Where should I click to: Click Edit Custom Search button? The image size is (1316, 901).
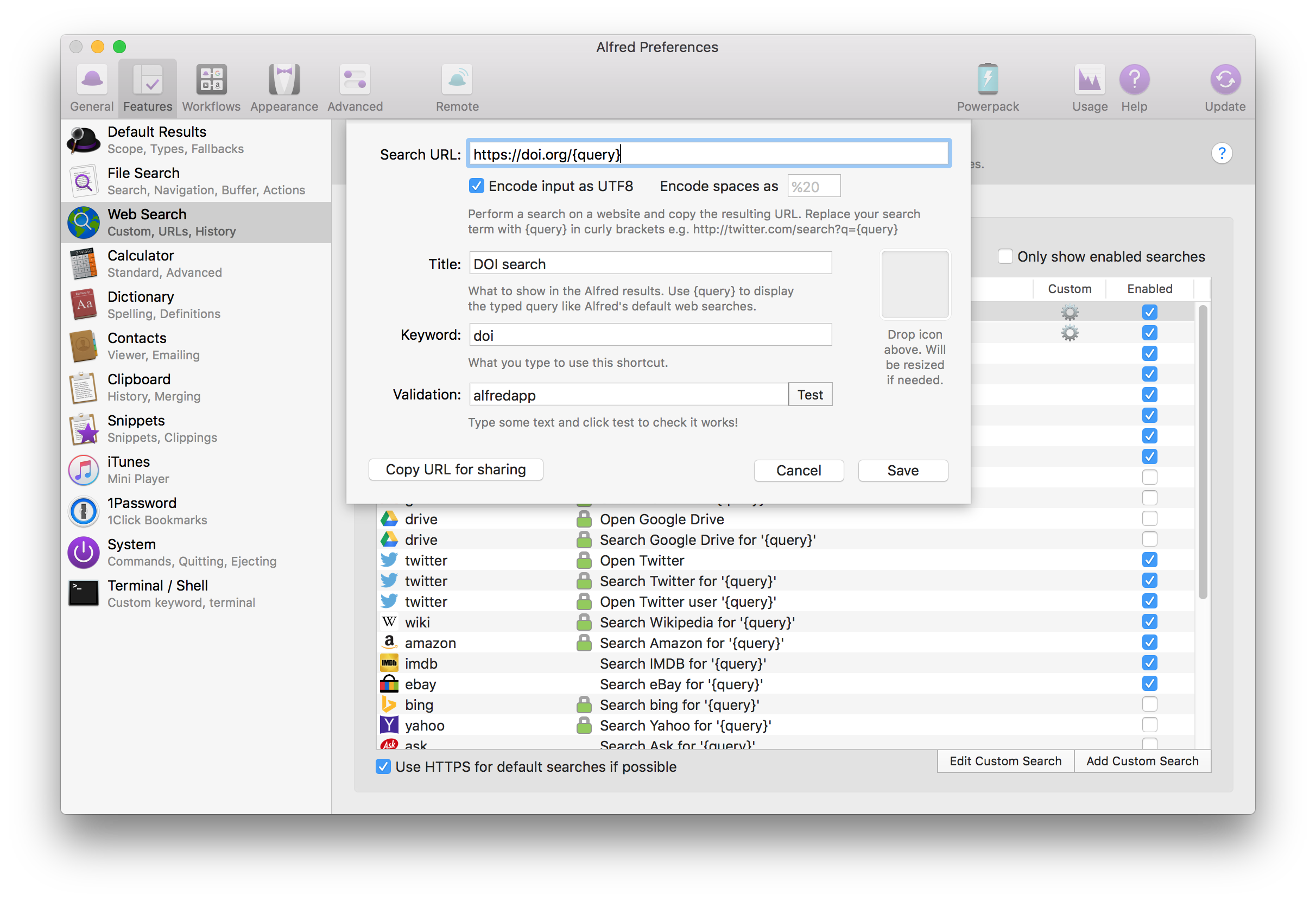pos(1005,761)
